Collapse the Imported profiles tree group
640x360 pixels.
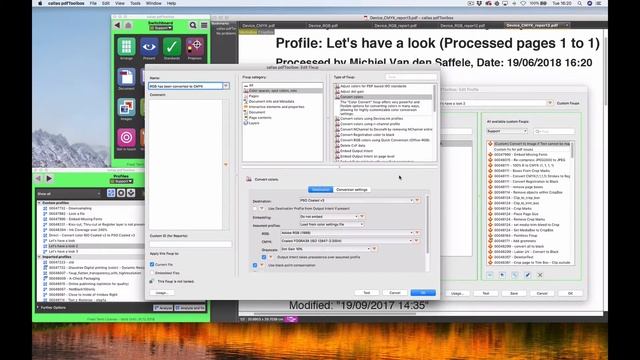point(39,257)
